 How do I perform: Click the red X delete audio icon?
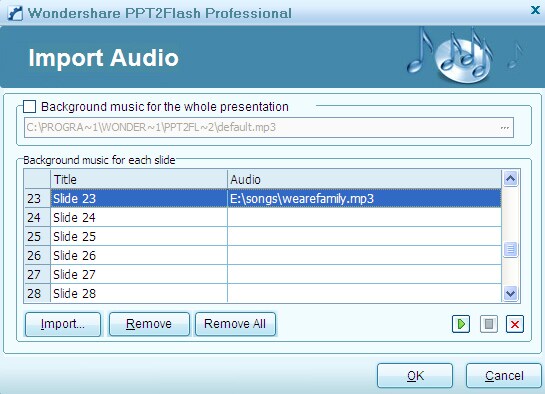[515, 324]
